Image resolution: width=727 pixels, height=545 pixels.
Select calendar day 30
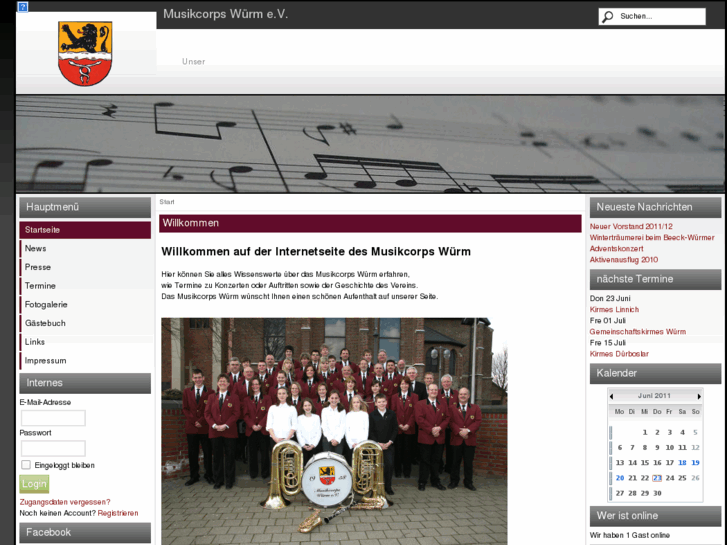click(x=657, y=494)
